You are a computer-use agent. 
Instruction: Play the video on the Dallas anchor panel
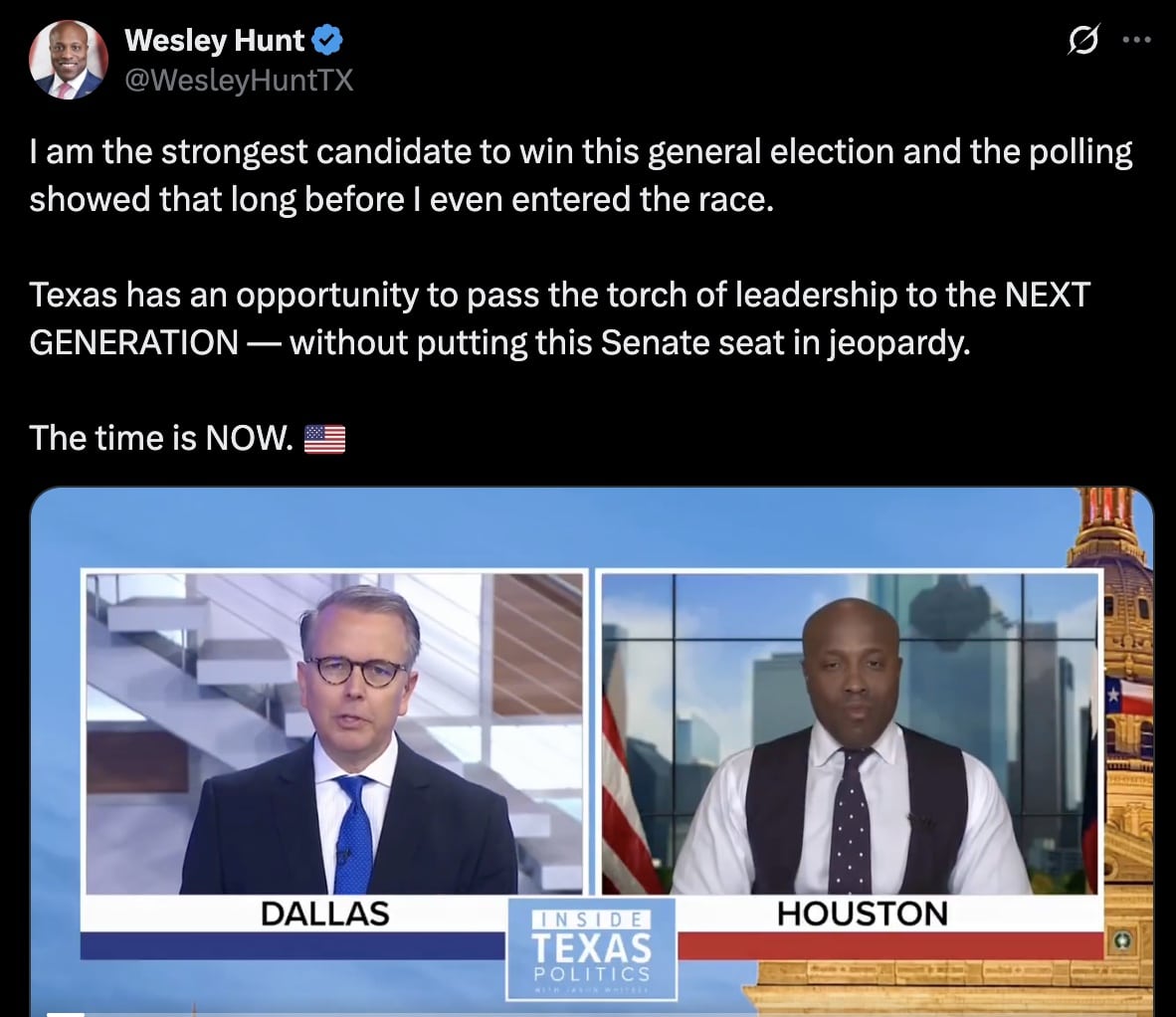334,733
